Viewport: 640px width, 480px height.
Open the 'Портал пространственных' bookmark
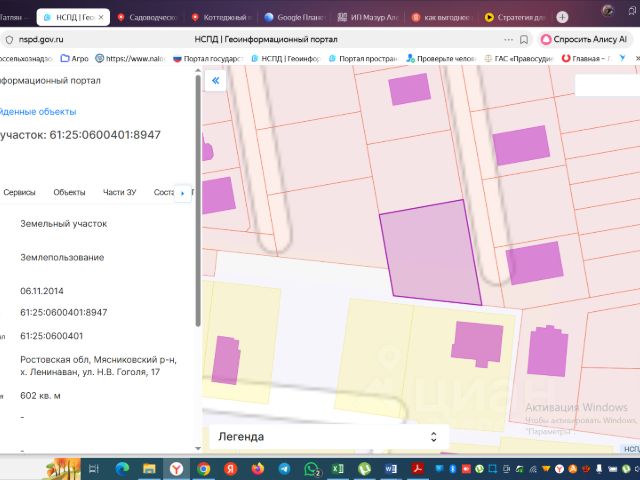363,58
